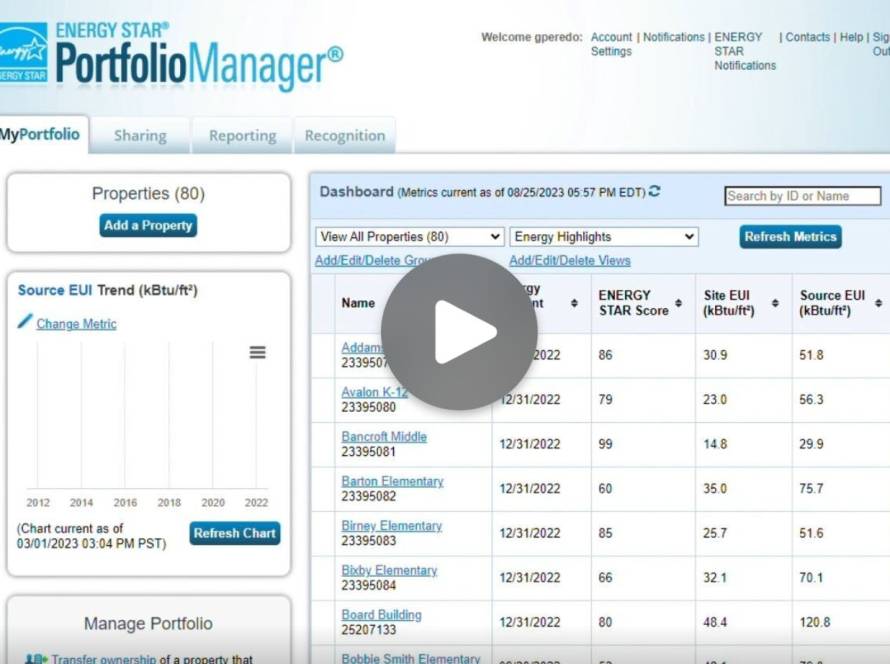The width and height of the screenshot is (890, 664).
Task: Click the ENERGY STAR logo
Action: 23,53
